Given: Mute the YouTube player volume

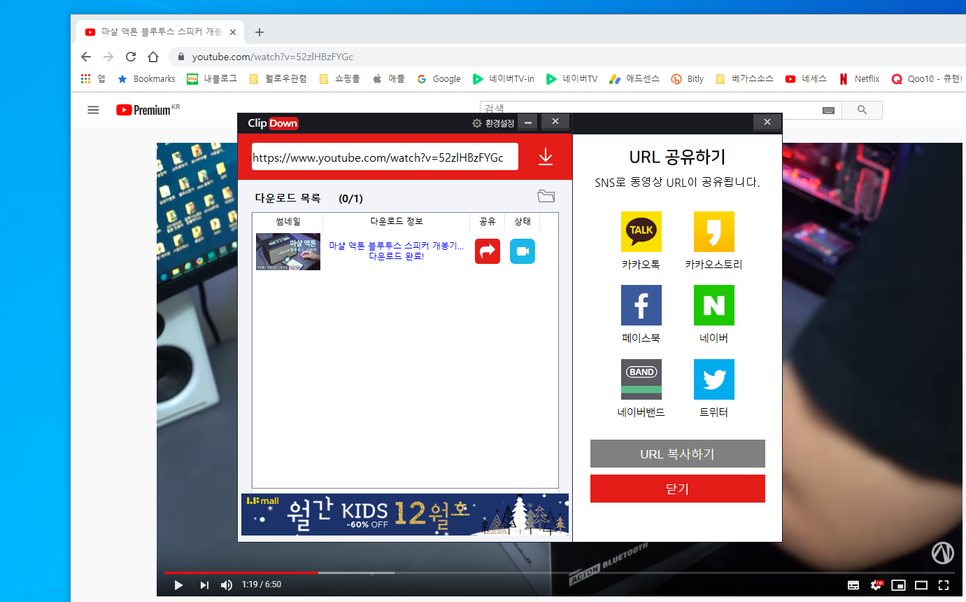Looking at the screenshot, I should tap(227, 585).
